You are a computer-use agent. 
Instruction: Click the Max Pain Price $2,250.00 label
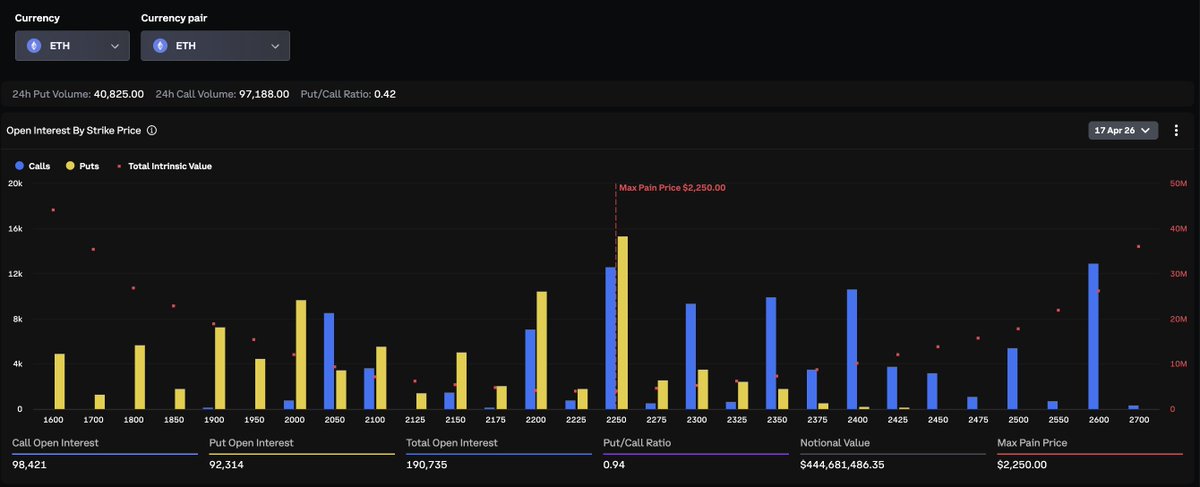(672, 187)
